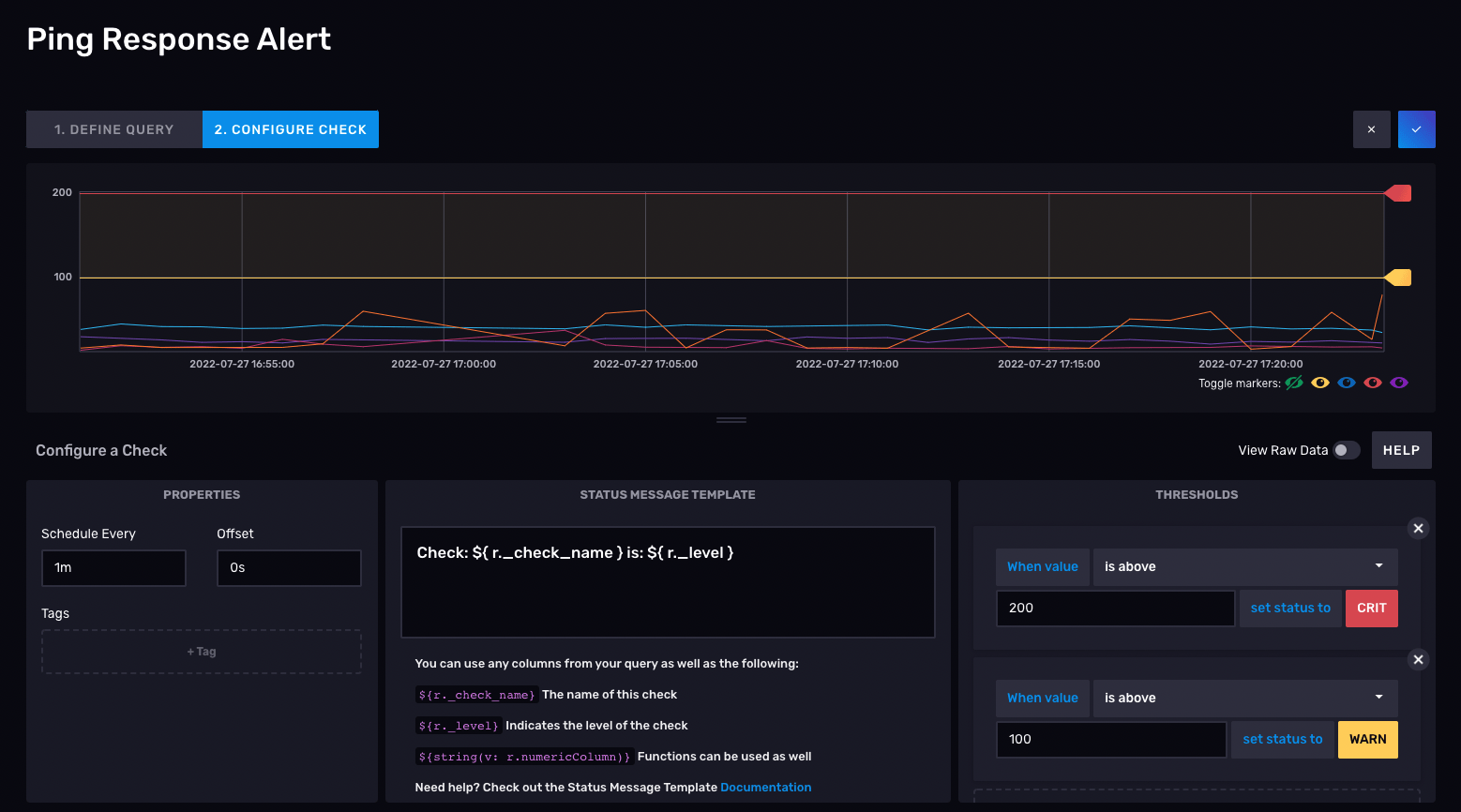Open the WARN threshold 'is above' dropdown
1461x812 pixels.
click(1245, 698)
